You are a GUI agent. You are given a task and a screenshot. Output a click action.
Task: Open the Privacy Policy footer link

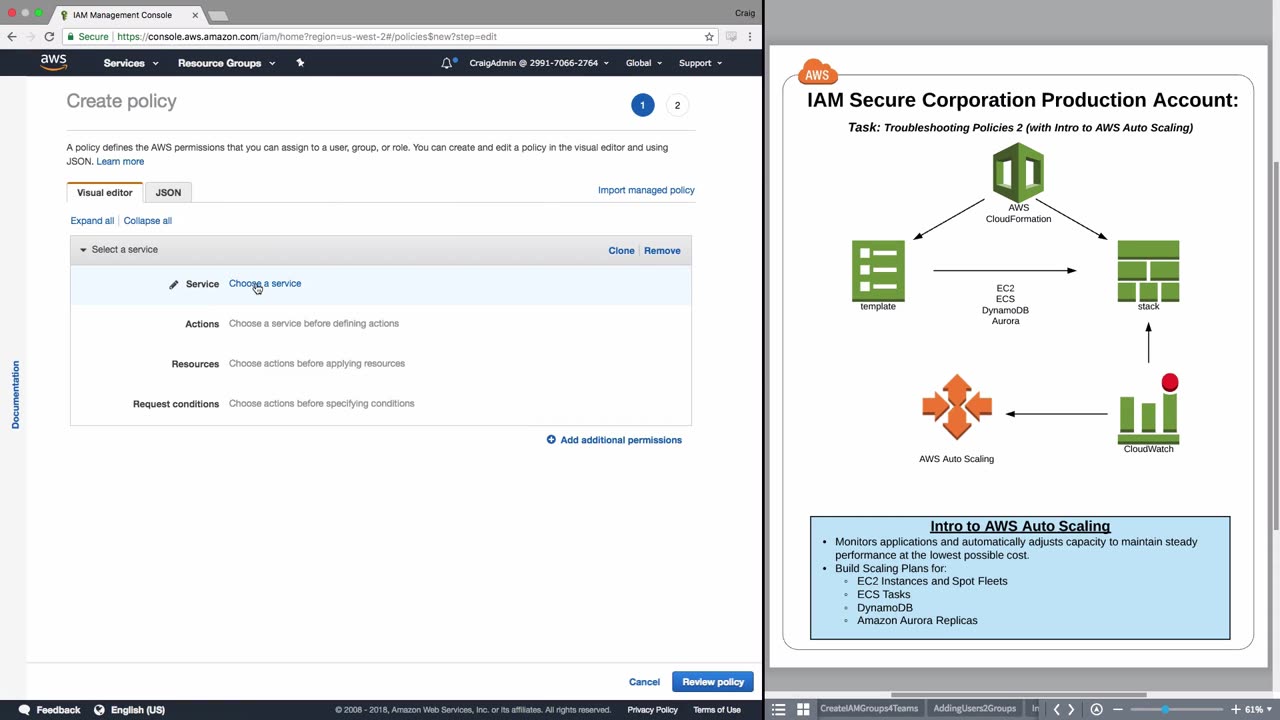click(x=653, y=710)
